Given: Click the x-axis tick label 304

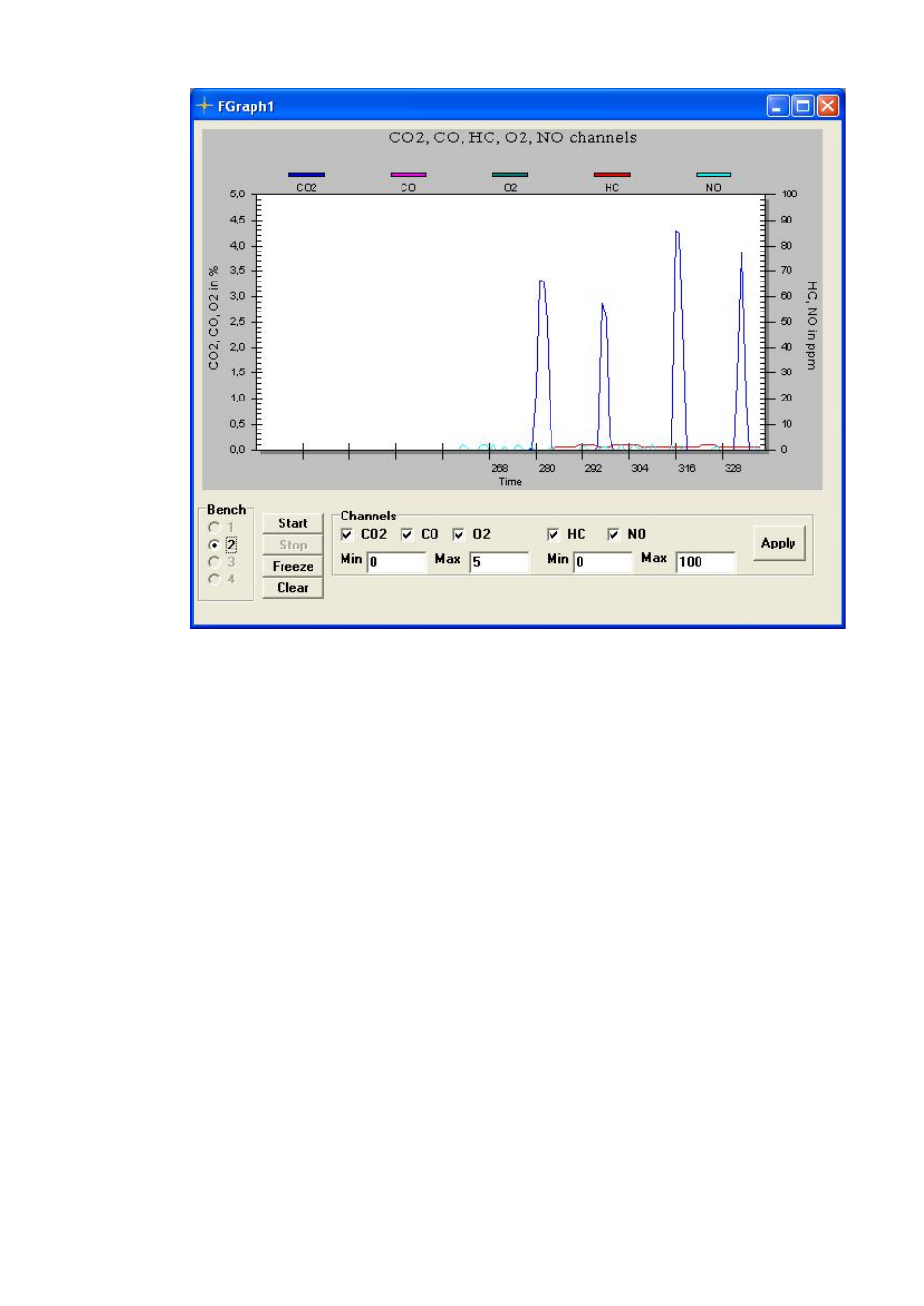Looking at the screenshot, I should click(x=640, y=468).
